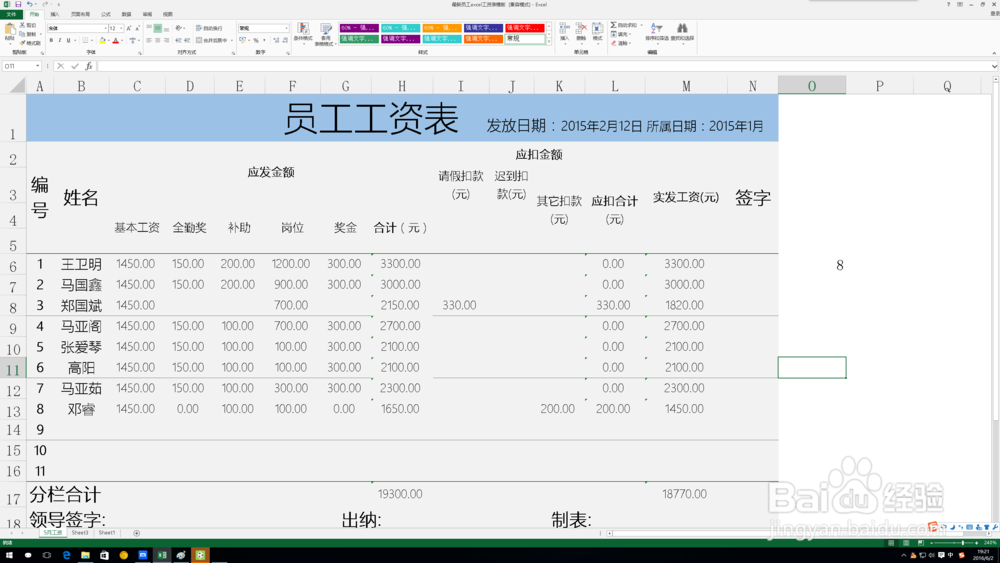Open the font name dropdown

pos(105,28)
